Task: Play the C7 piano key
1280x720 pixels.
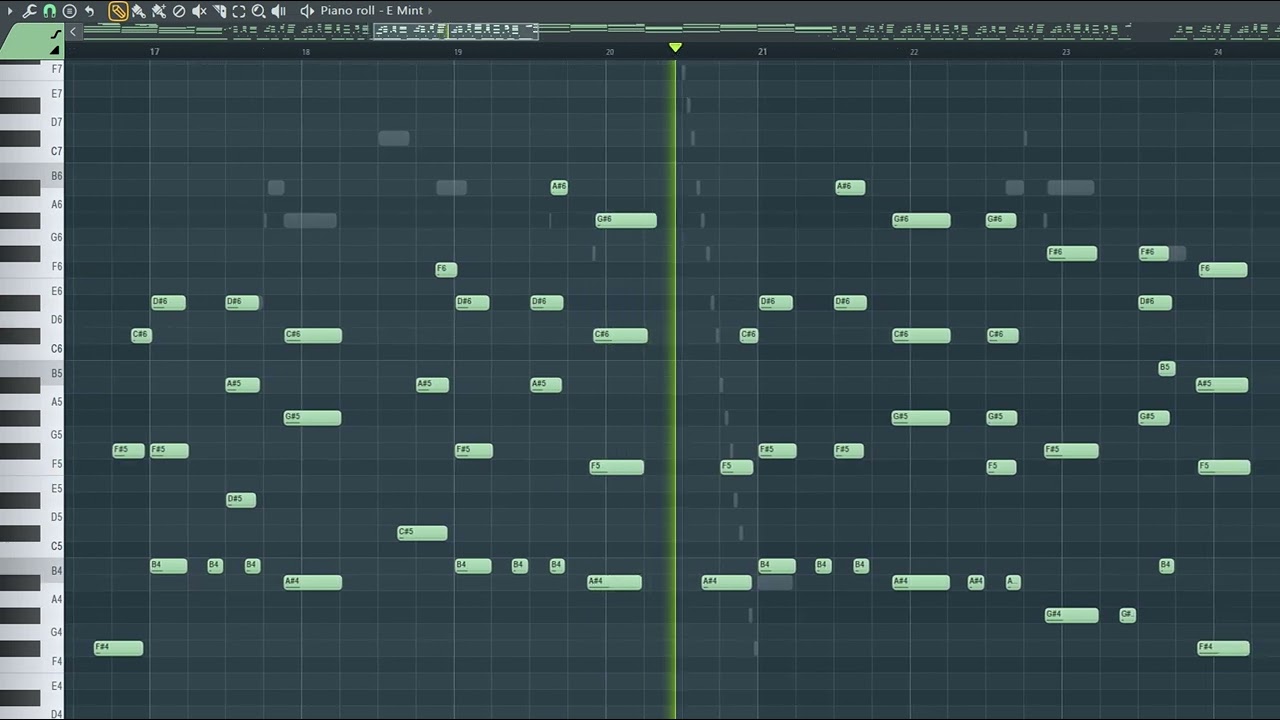Action: point(32,151)
